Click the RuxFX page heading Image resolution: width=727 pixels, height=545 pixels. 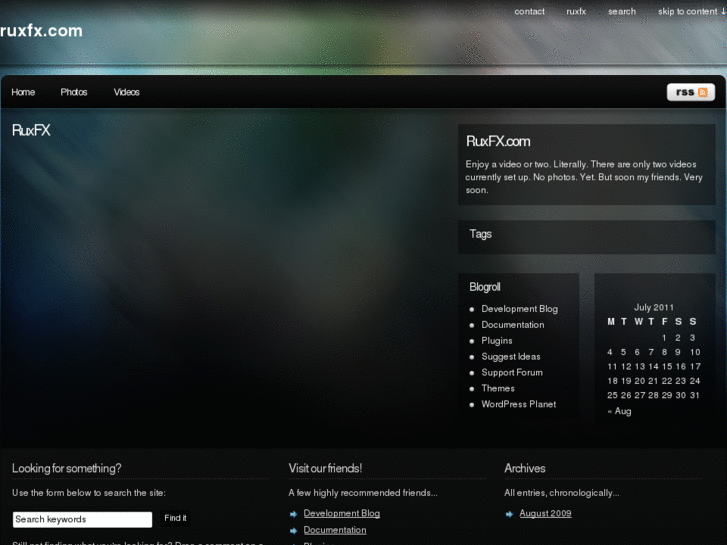[x=31, y=130]
